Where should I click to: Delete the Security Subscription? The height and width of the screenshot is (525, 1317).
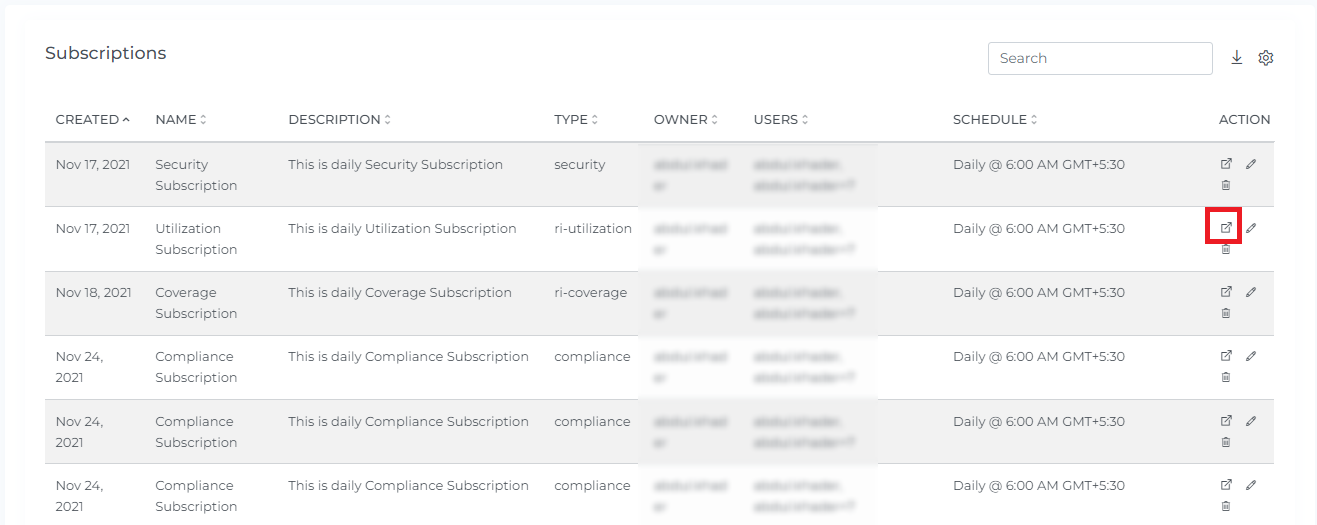(1226, 185)
